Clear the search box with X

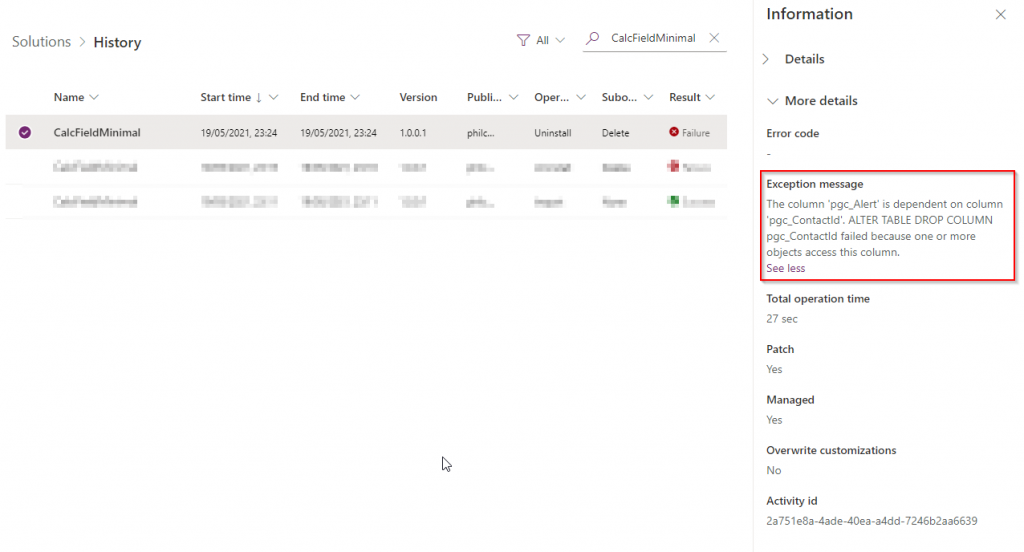[714, 38]
